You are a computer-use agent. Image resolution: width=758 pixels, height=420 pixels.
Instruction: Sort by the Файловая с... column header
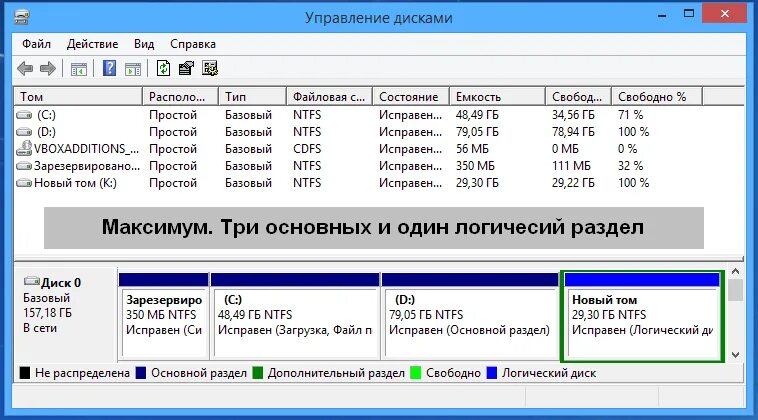click(330, 97)
